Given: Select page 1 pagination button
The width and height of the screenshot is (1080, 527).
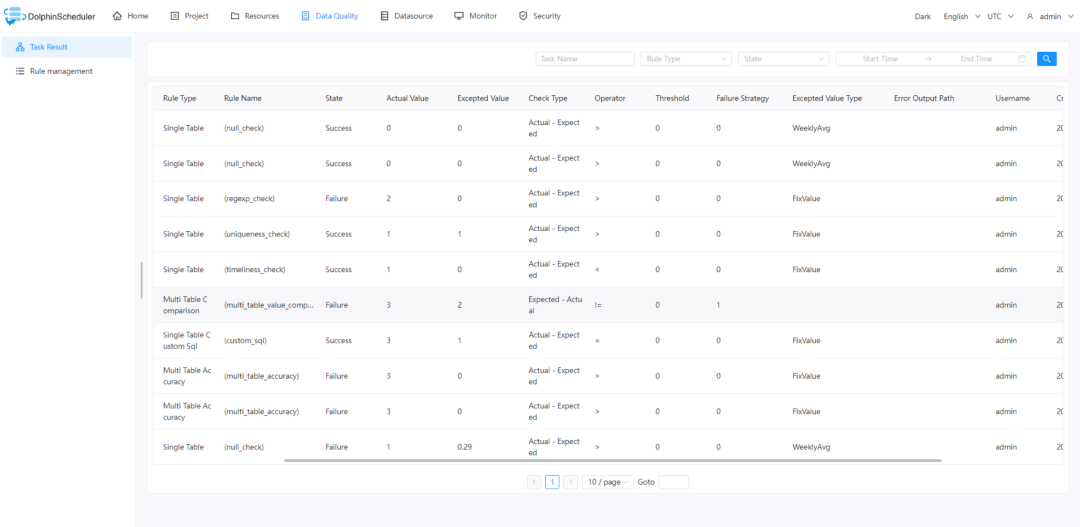Looking at the screenshot, I should pyautogui.click(x=552, y=482).
